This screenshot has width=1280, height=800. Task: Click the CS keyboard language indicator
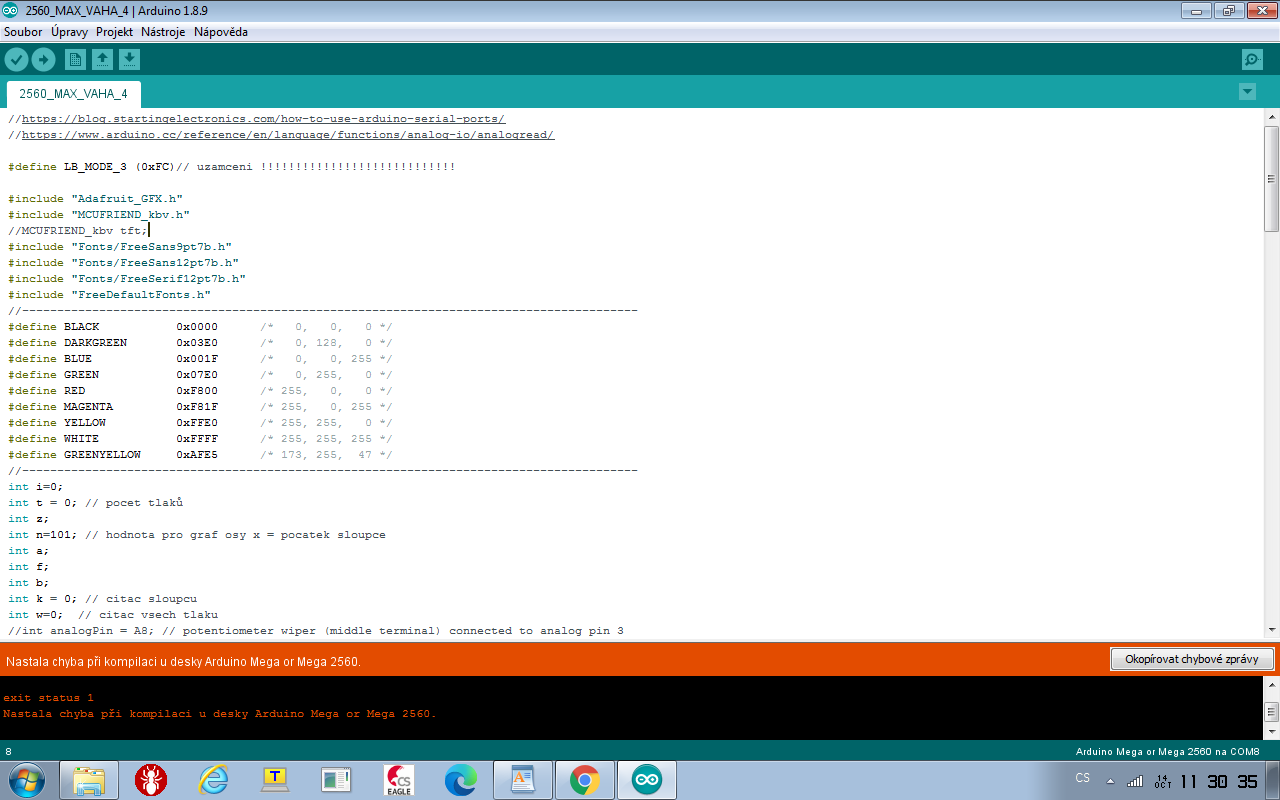coord(1083,778)
